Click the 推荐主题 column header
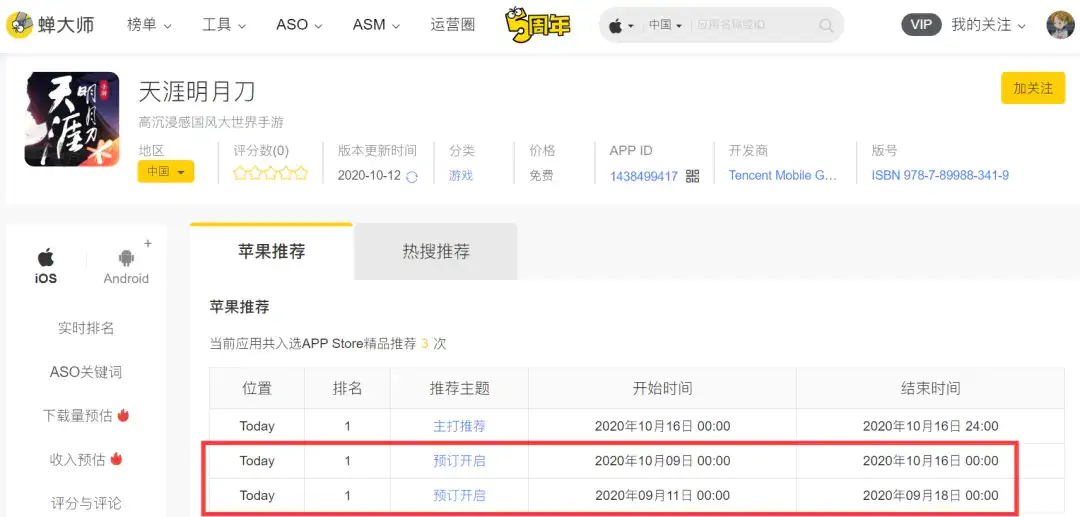The height and width of the screenshot is (517, 1080). [x=459, y=388]
